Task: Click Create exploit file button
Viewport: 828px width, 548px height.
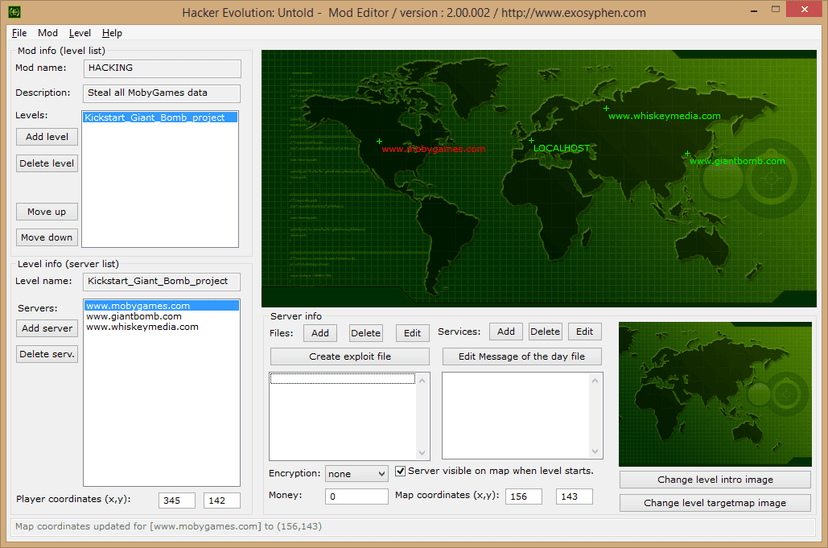Action: point(350,356)
